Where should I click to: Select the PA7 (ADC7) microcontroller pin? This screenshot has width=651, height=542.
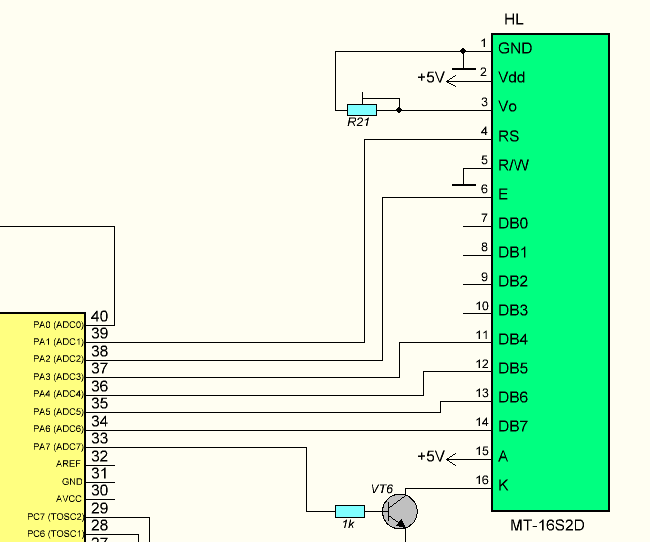coord(58,446)
